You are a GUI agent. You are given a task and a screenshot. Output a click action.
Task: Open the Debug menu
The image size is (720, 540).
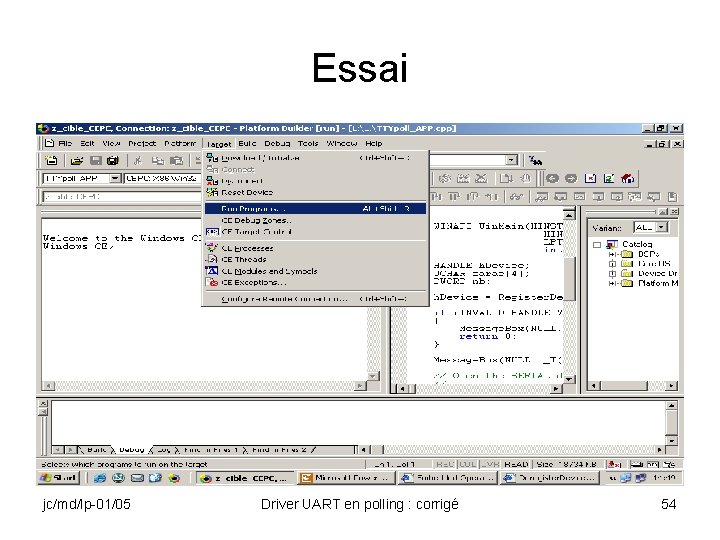point(277,143)
